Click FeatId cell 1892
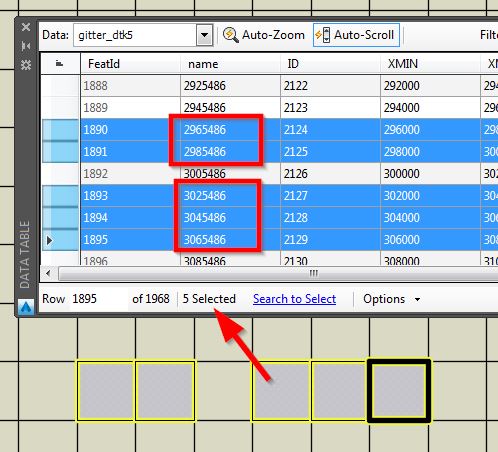 coord(130,174)
